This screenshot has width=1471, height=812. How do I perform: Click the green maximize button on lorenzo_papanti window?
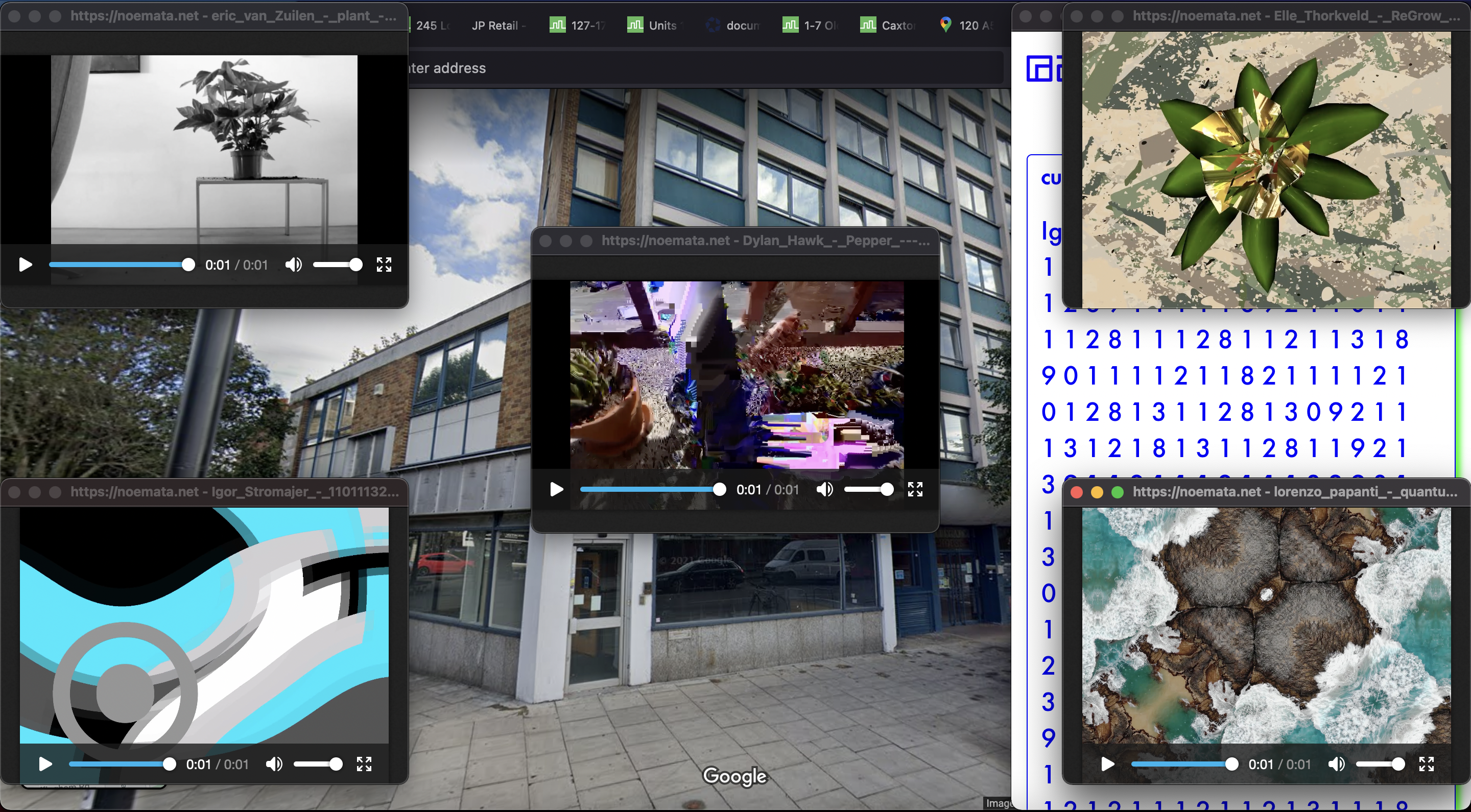click(x=1118, y=492)
